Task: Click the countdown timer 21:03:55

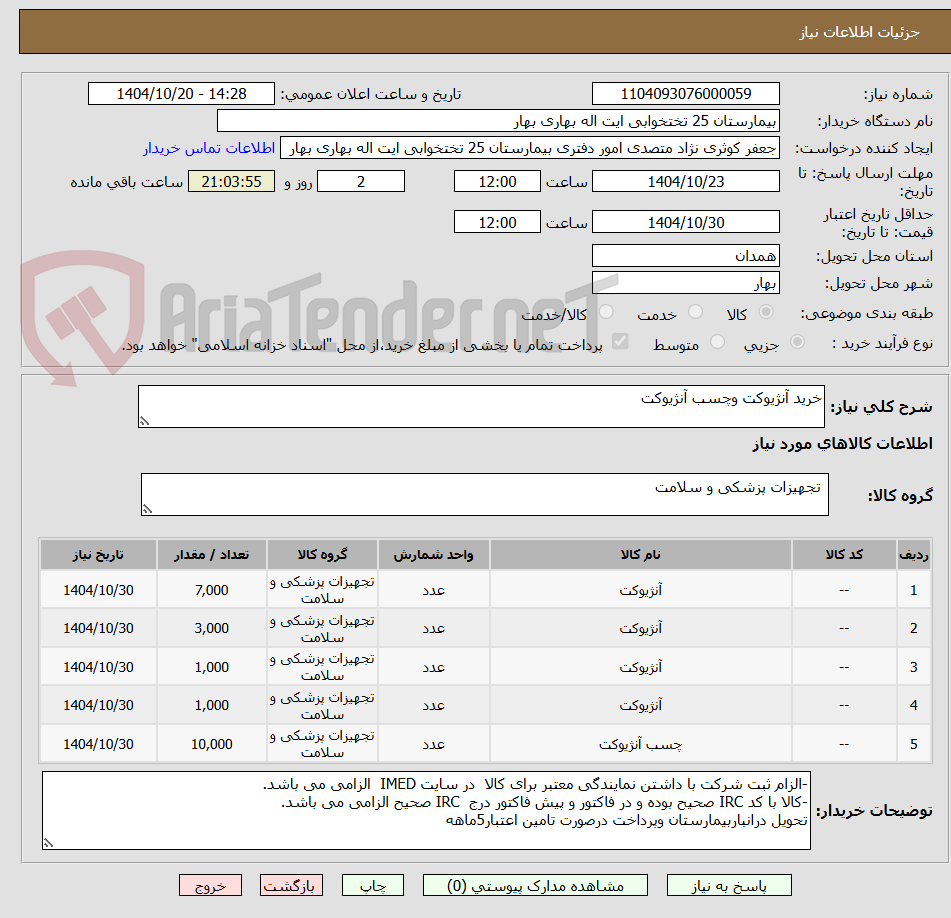Action: point(231,181)
